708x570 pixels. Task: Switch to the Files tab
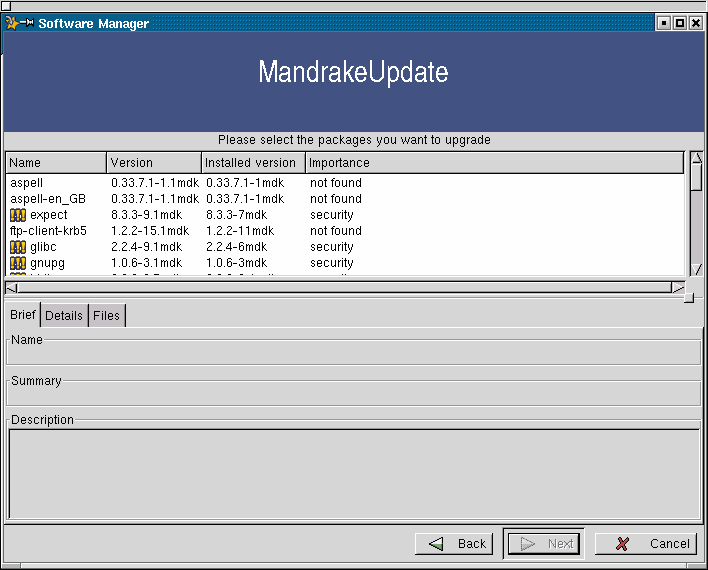(x=106, y=316)
